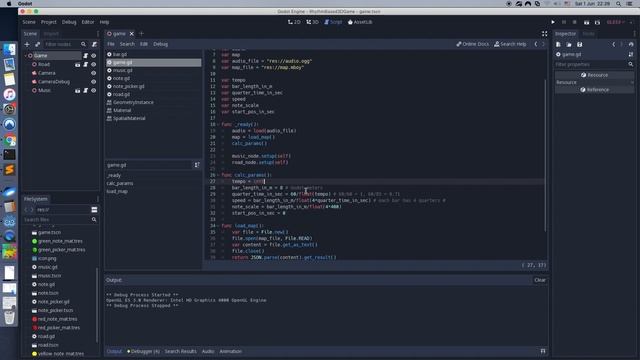Expand the Resource section in Inspector

click(594, 82)
